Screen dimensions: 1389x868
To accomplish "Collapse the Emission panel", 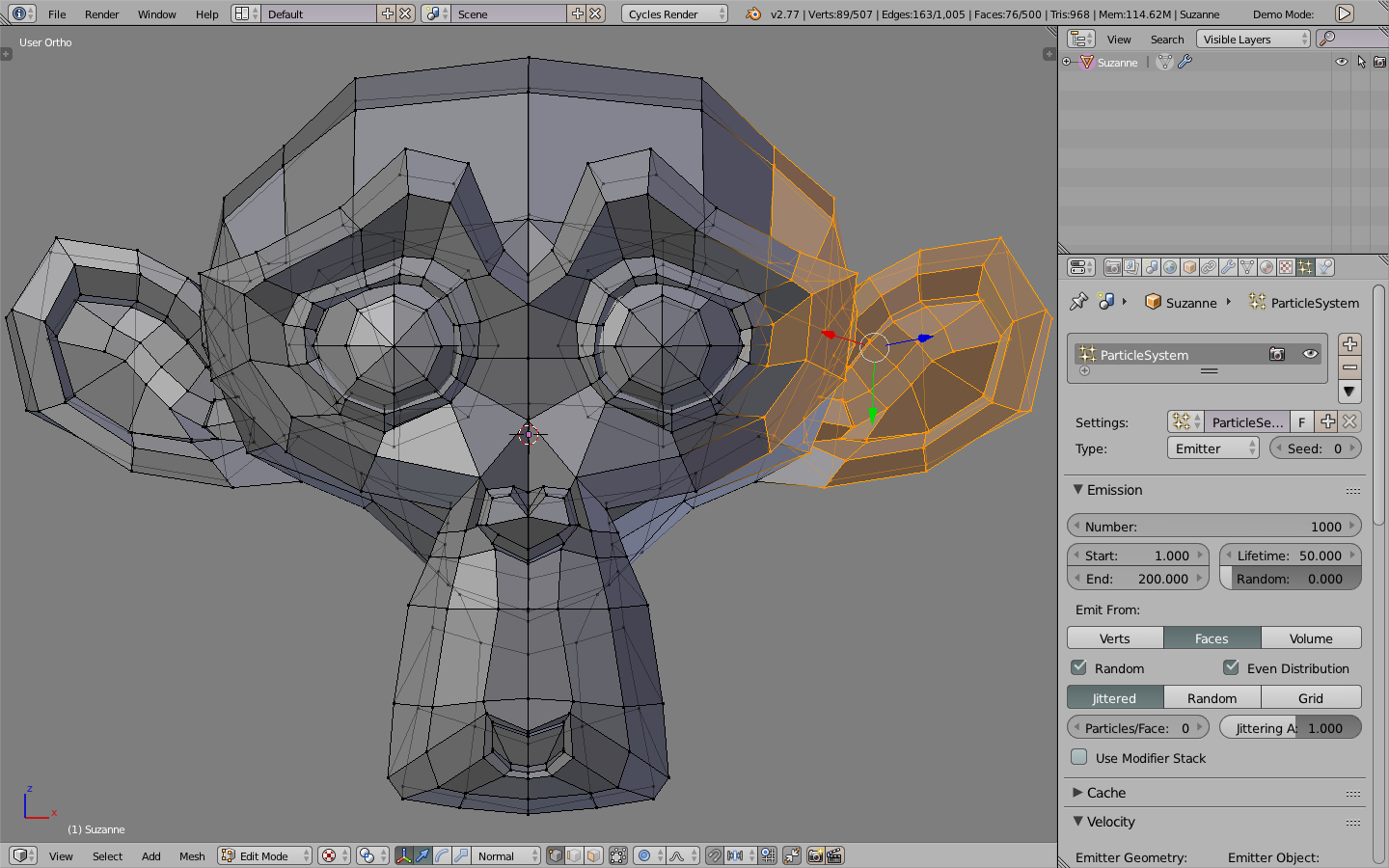I will (1077, 489).
